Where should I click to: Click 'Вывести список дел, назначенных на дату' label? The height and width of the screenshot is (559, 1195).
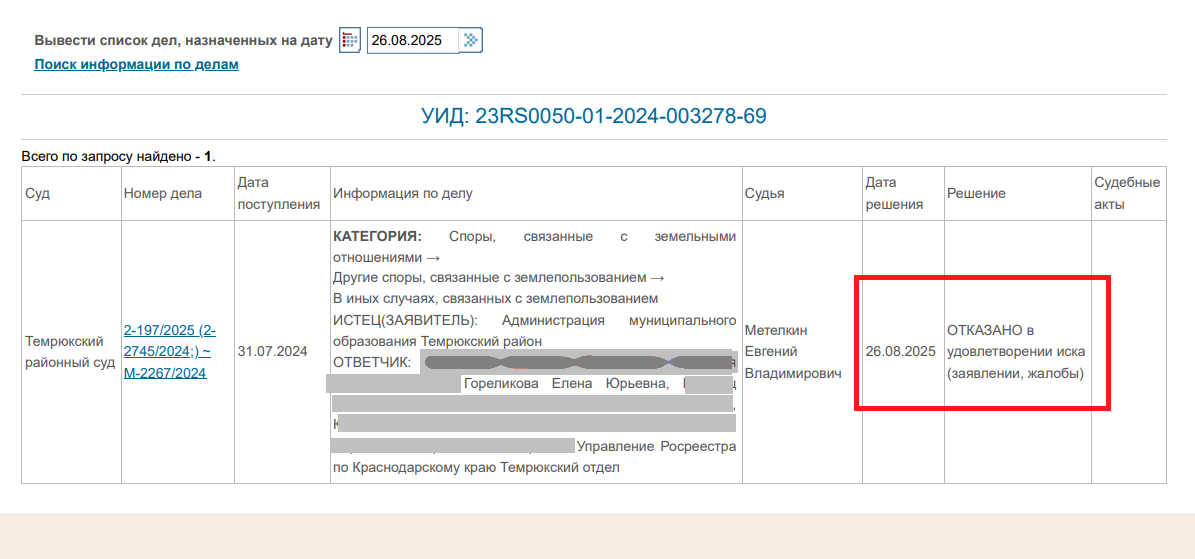[184, 40]
